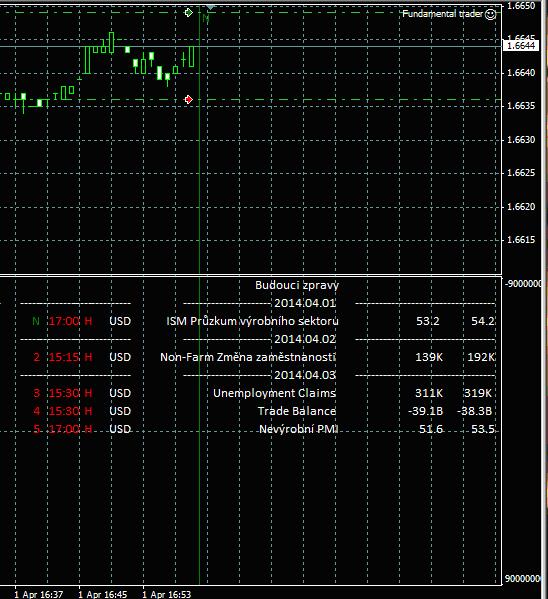
Task: Select the current price label 1.6644
Action: click(521, 46)
